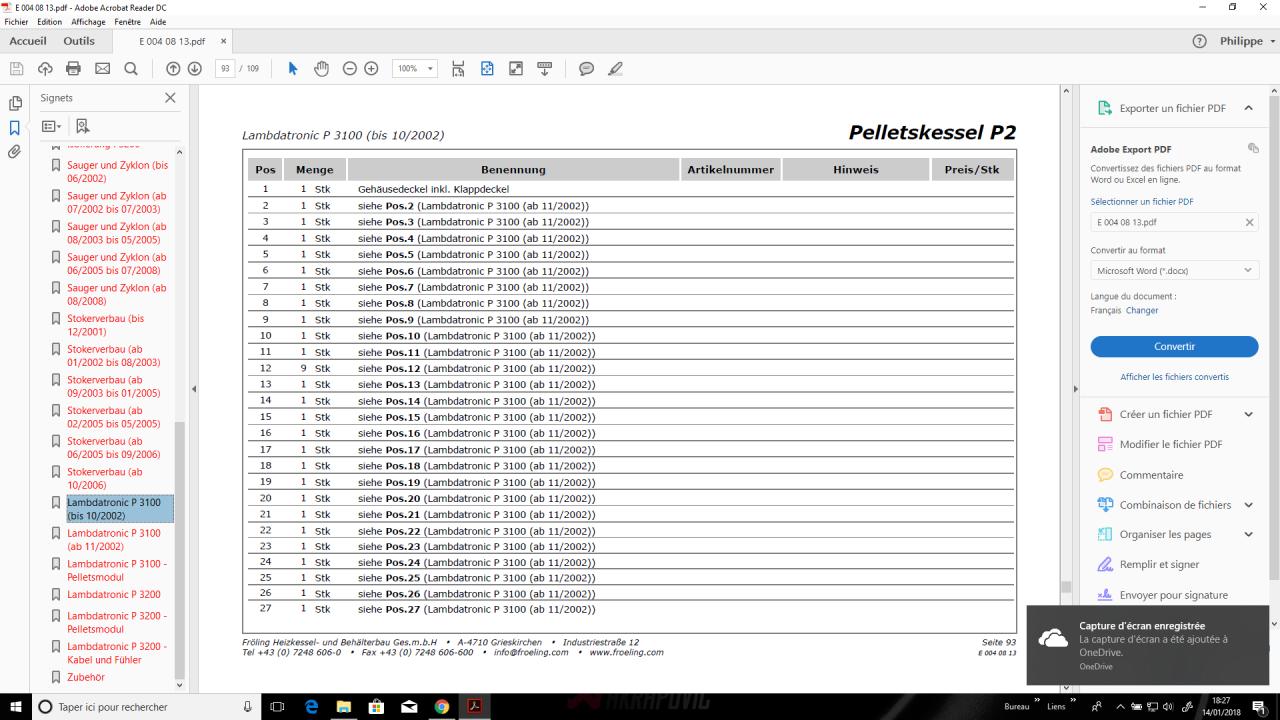Screen dimensions: 1280x720
Task: Switch to the Accueil tab
Action: tap(28, 41)
